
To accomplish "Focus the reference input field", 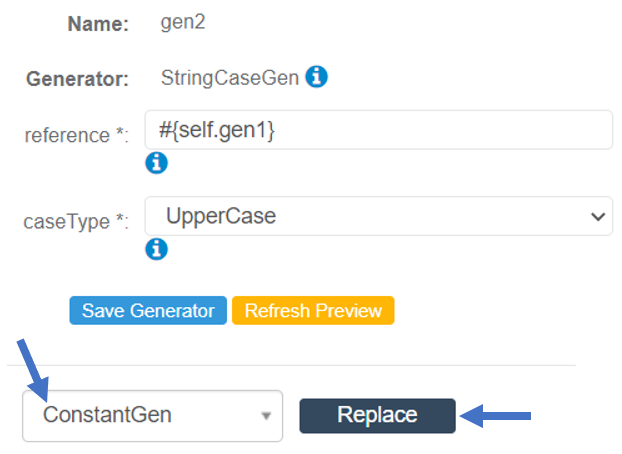I will [378, 130].
